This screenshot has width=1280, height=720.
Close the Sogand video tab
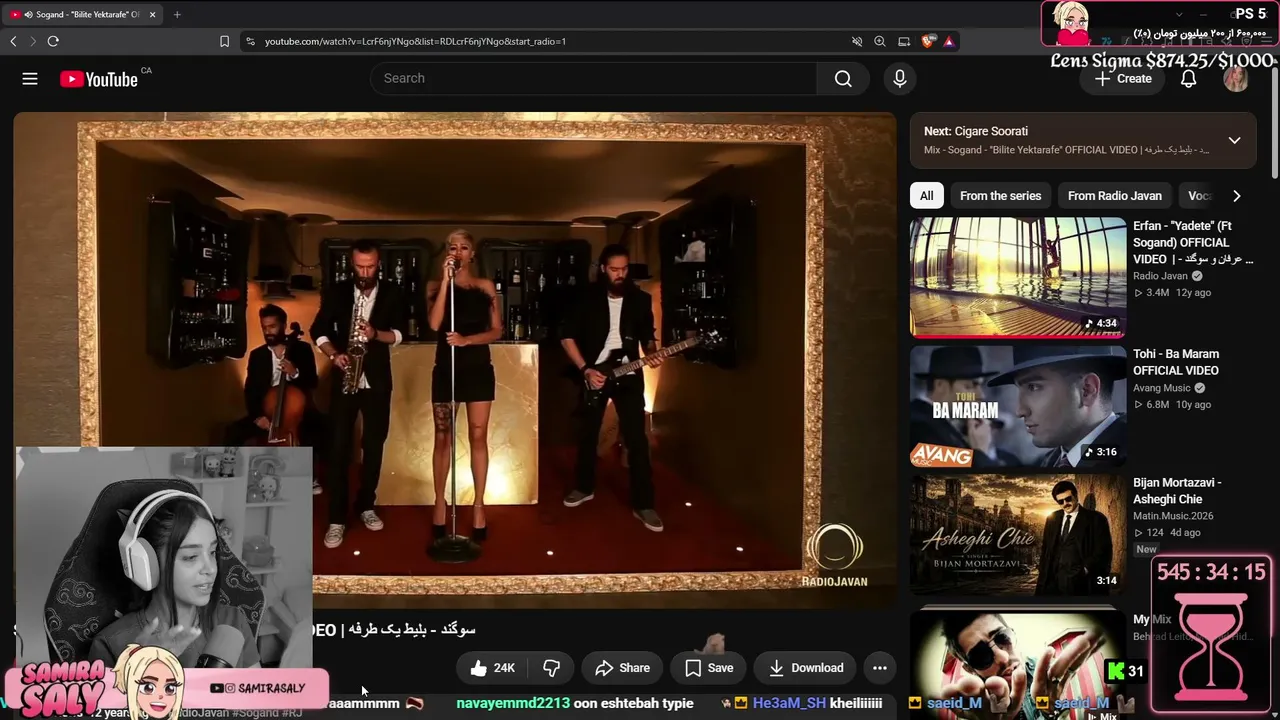click(152, 14)
